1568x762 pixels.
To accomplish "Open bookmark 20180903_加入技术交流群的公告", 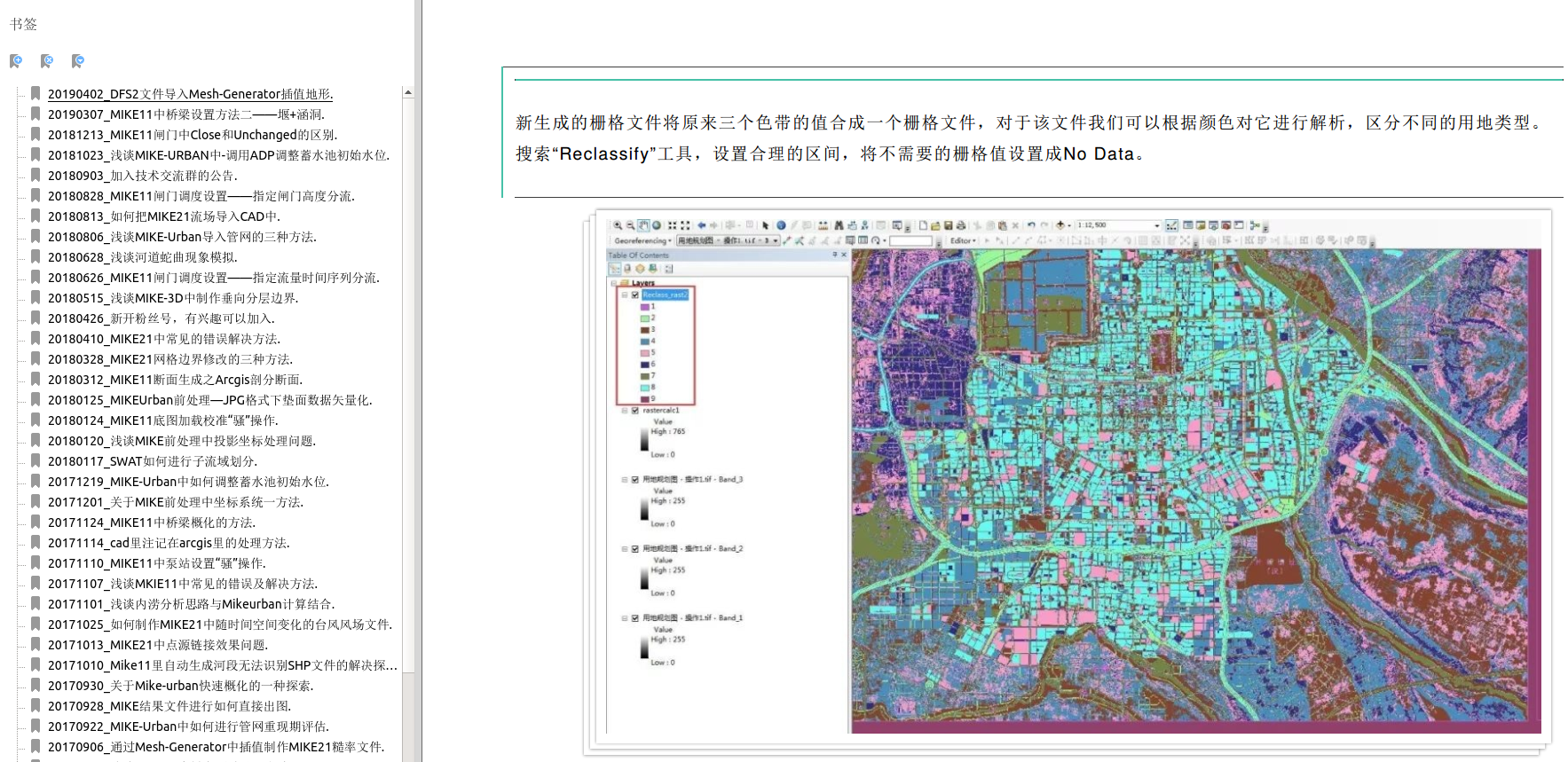I will [142, 176].
